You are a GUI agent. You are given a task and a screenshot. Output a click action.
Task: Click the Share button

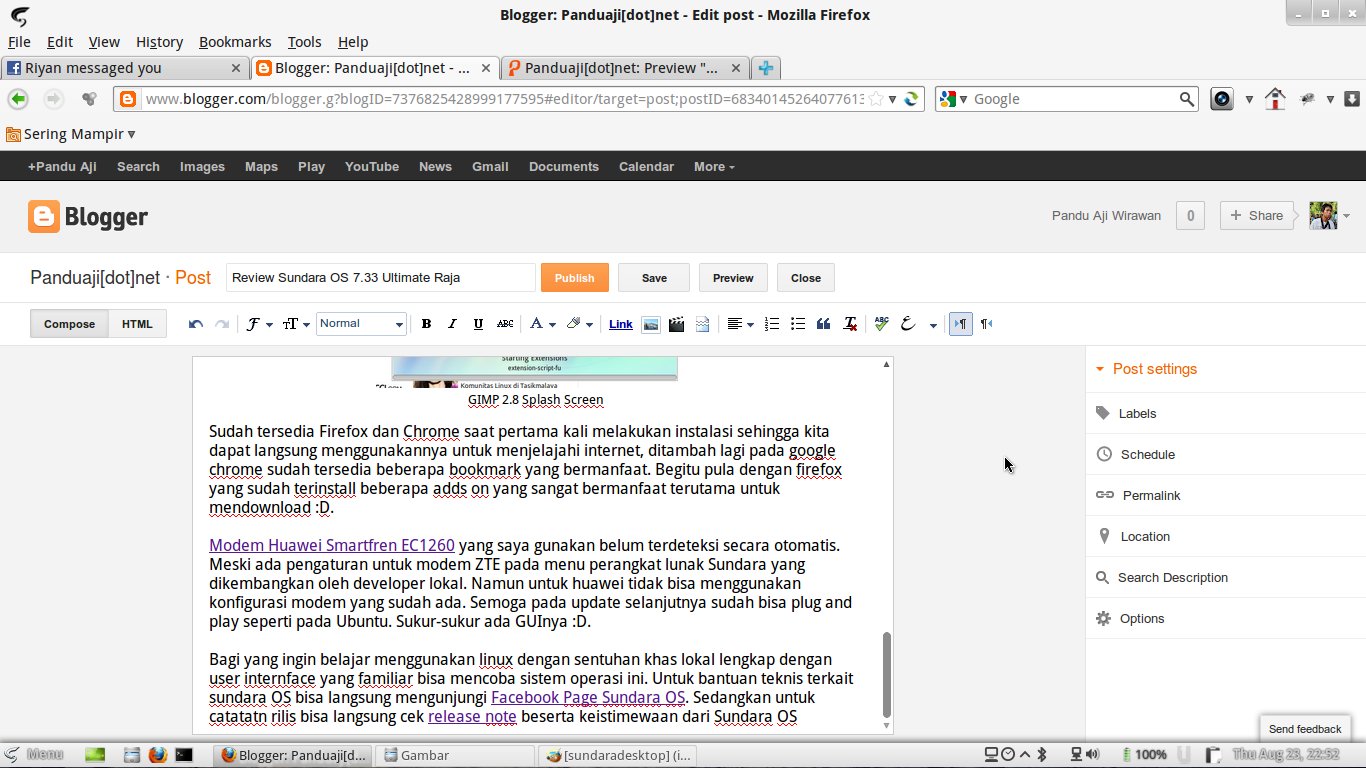(x=1257, y=216)
